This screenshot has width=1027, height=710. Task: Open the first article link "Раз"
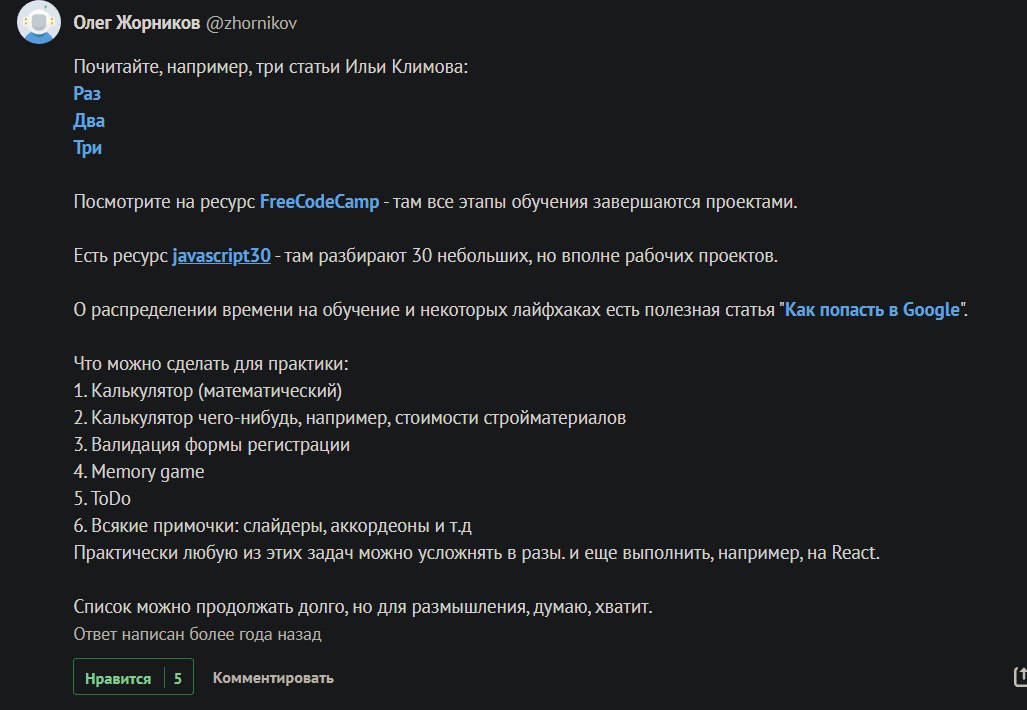point(87,94)
